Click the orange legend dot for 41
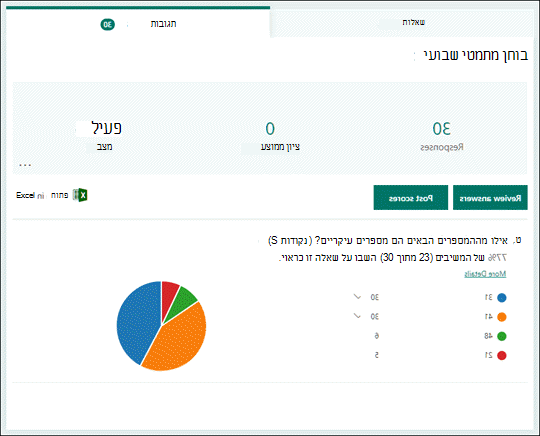Screen dimensions: 540x436 (x=502, y=317)
